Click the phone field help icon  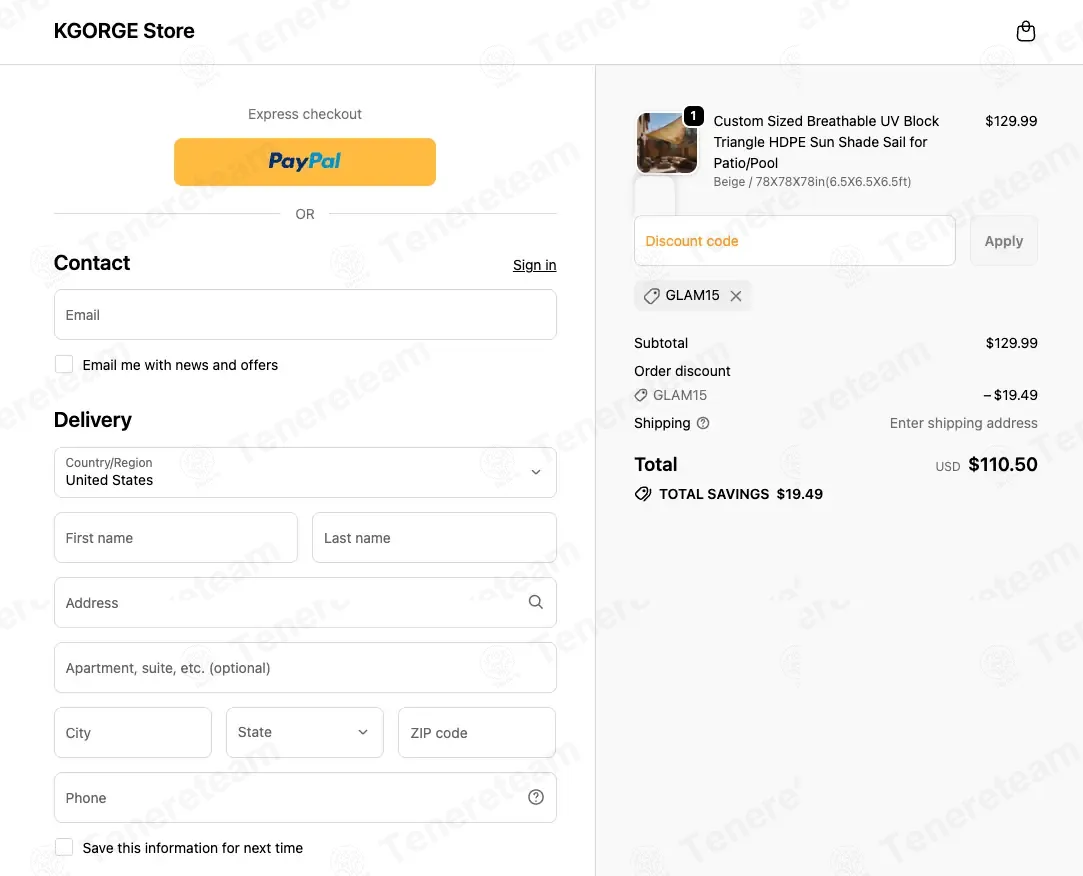(x=535, y=797)
